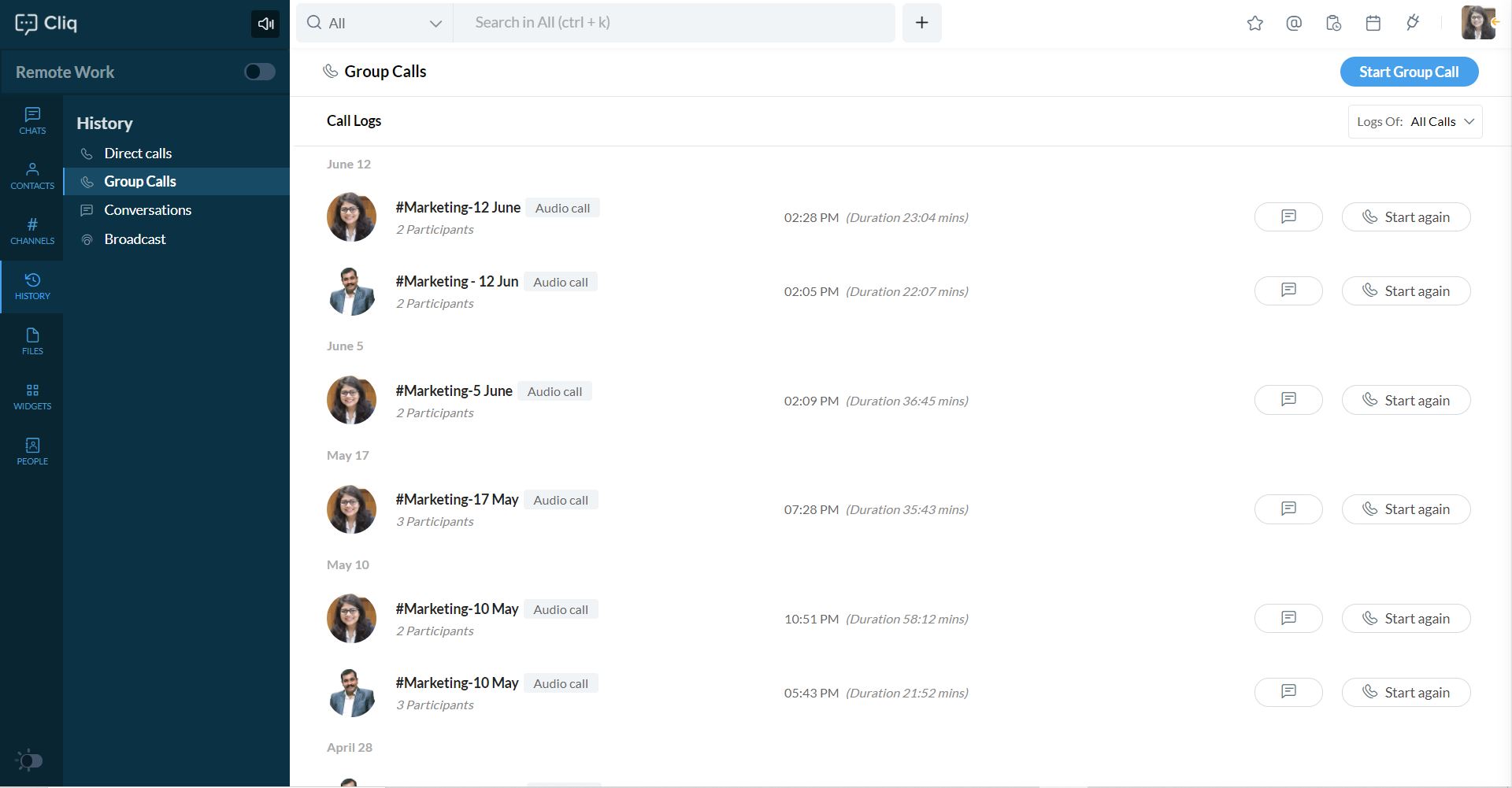
Task: Open the calendar icon in top bar
Action: coord(1373,23)
